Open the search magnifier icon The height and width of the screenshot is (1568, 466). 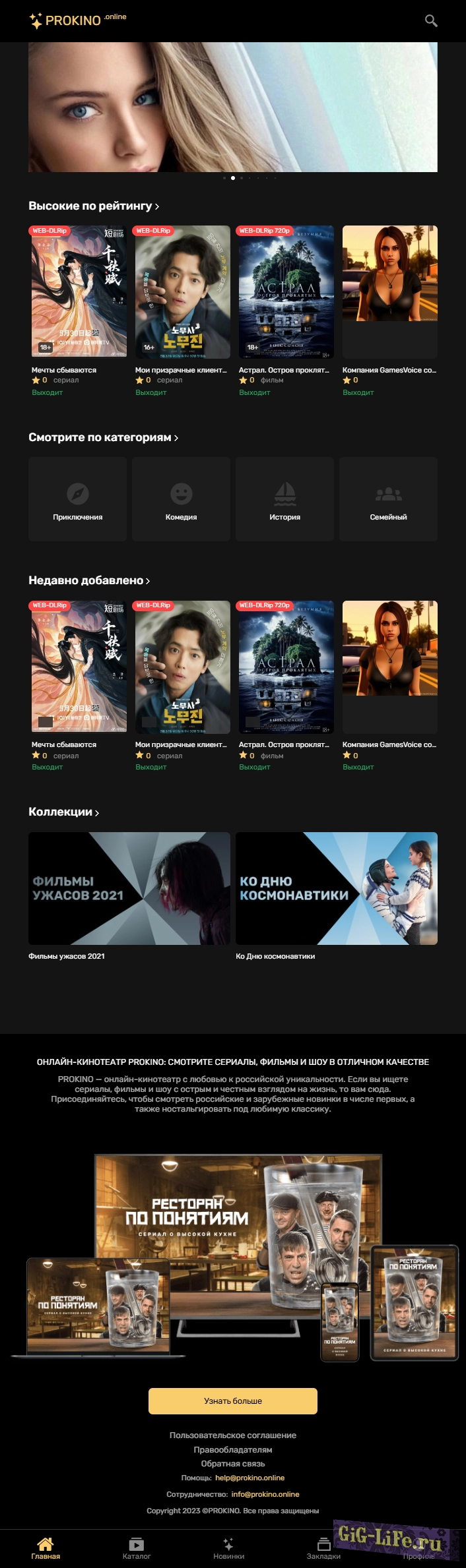click(431, 20)
